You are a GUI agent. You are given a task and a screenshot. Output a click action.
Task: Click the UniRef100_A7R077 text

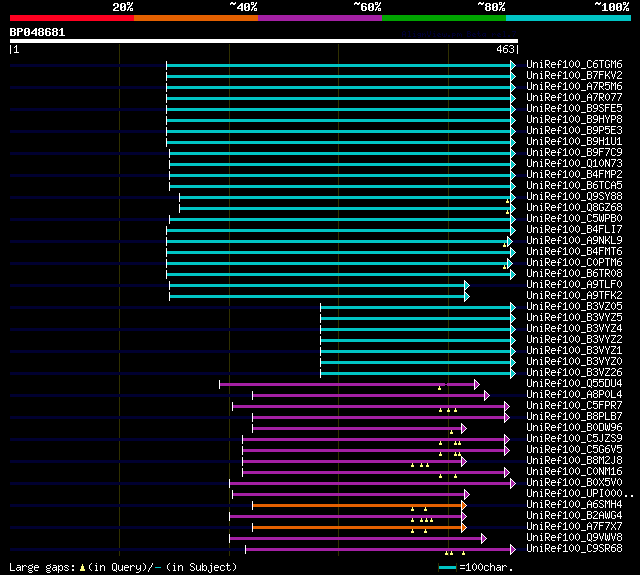pos(574,98)
